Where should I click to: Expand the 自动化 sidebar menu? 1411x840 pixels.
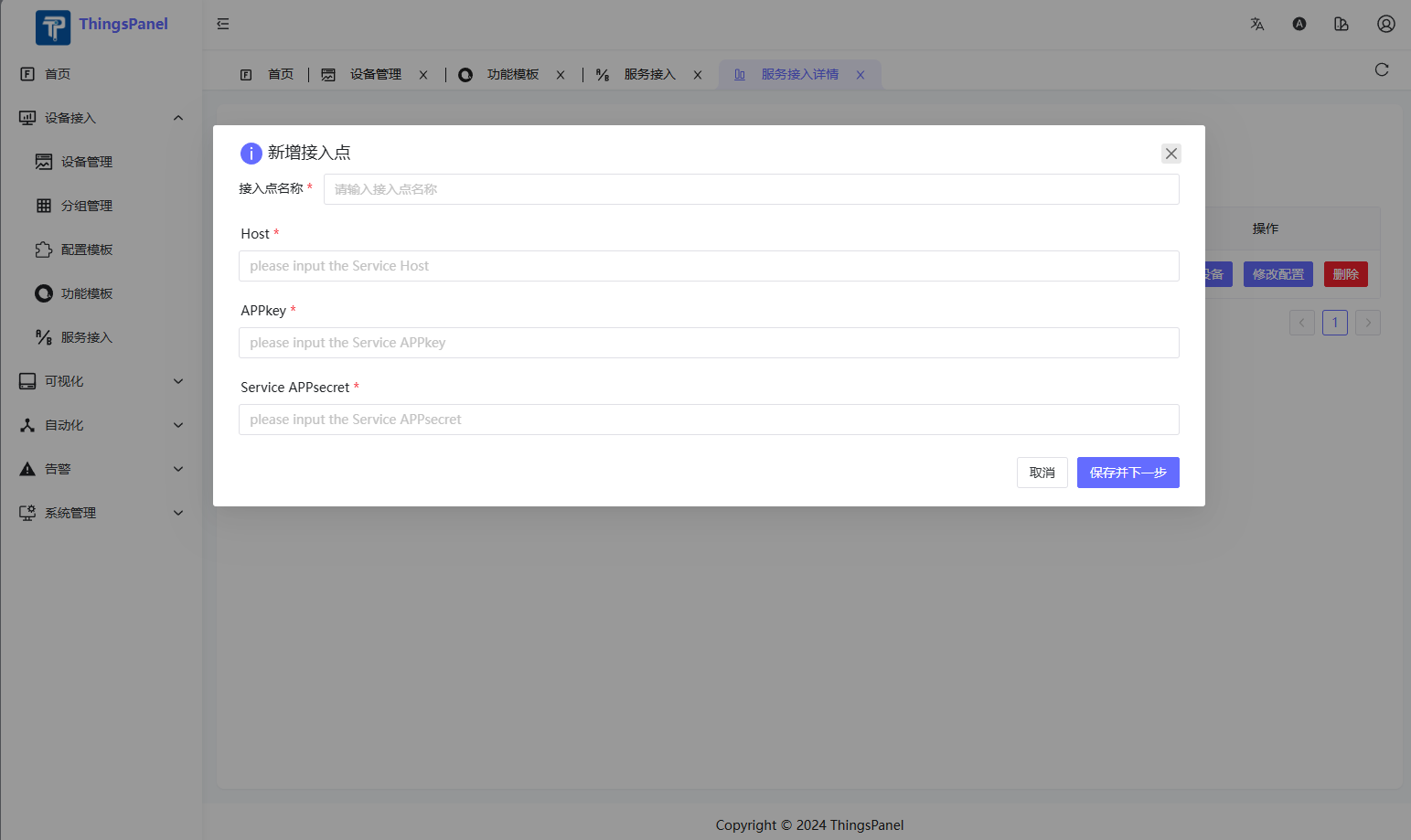178,425
